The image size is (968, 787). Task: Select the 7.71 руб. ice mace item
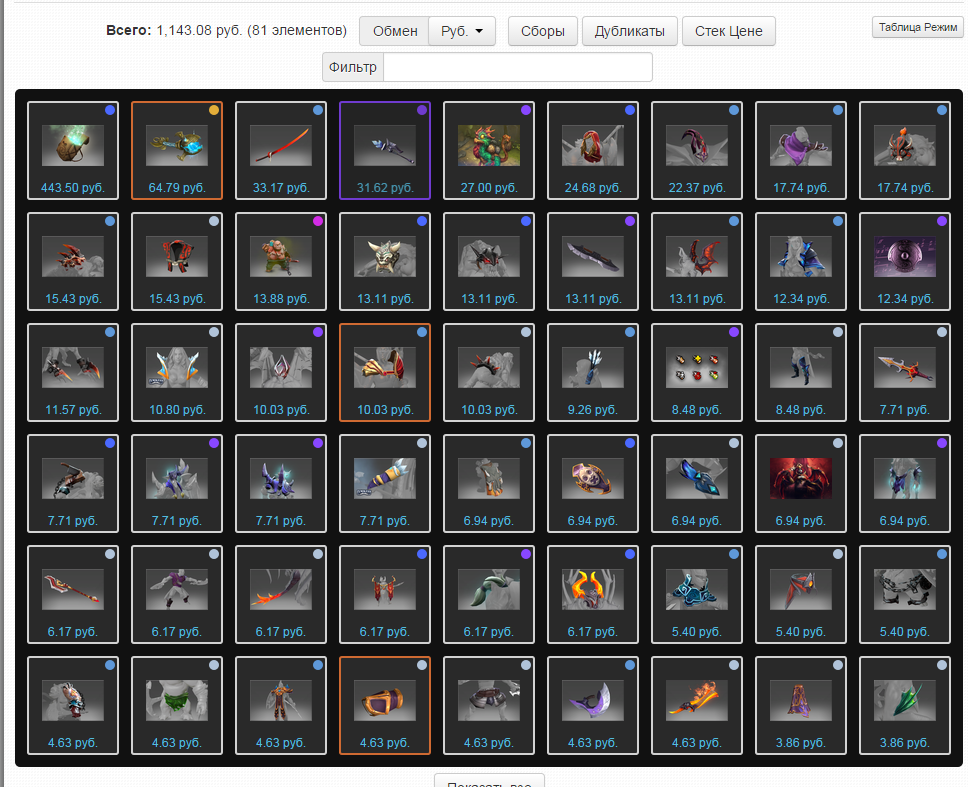coord(385,483)
